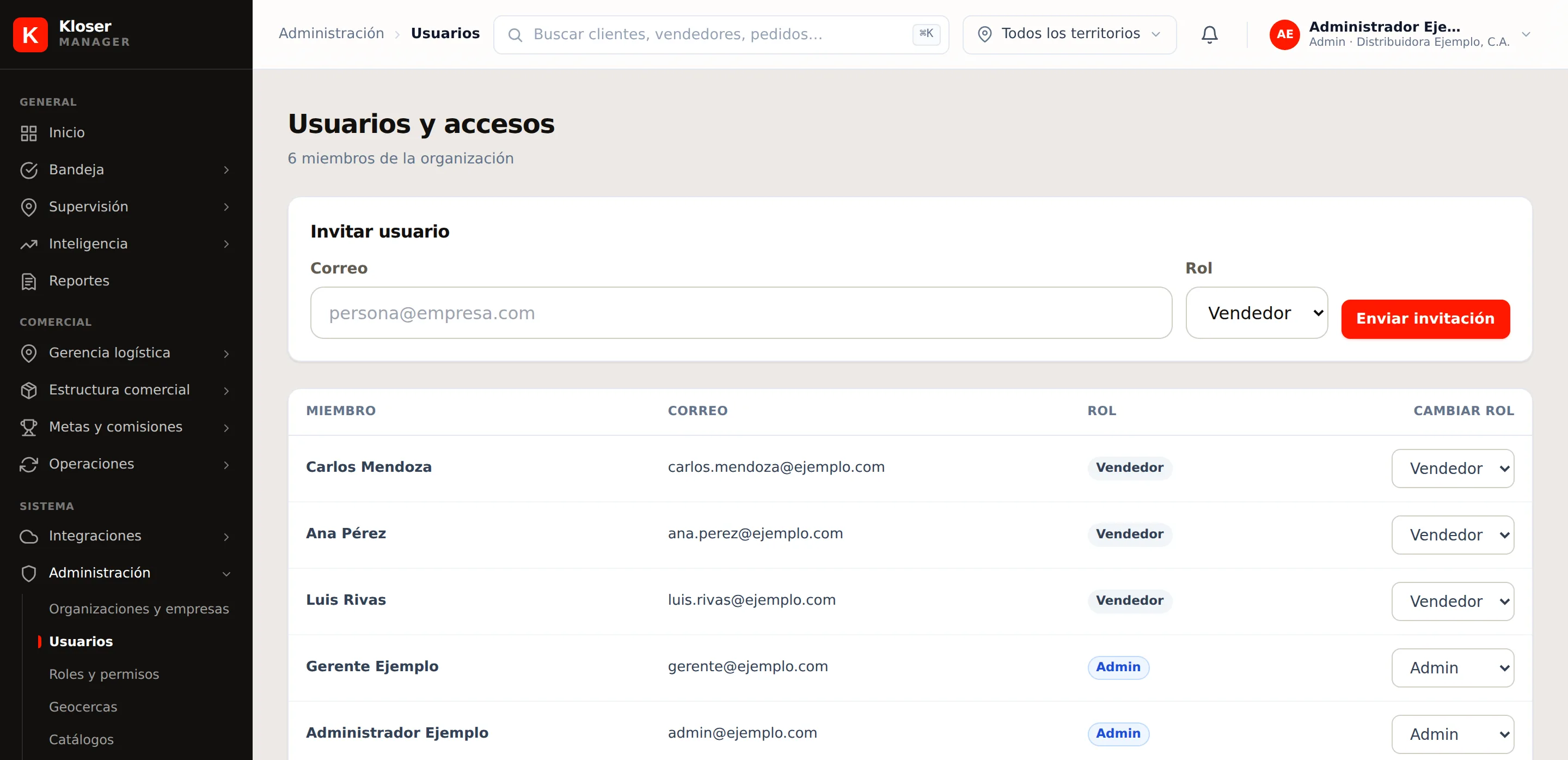1568x760 pixels.
Task: Click the Reportes document icon
Action: [29, 281]
